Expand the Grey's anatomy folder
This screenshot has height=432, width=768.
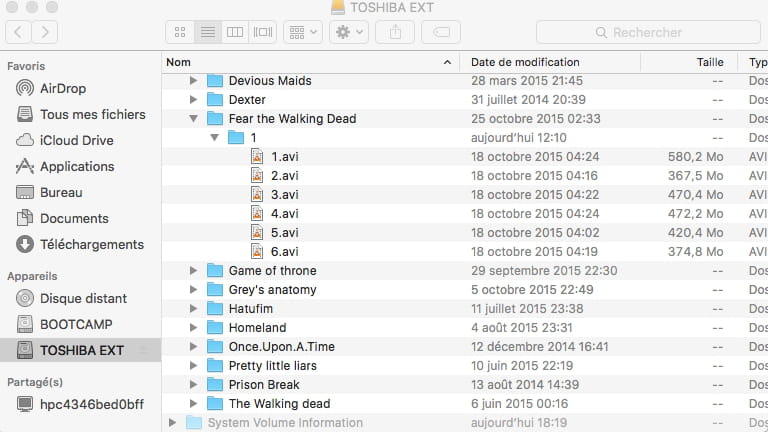193,289
